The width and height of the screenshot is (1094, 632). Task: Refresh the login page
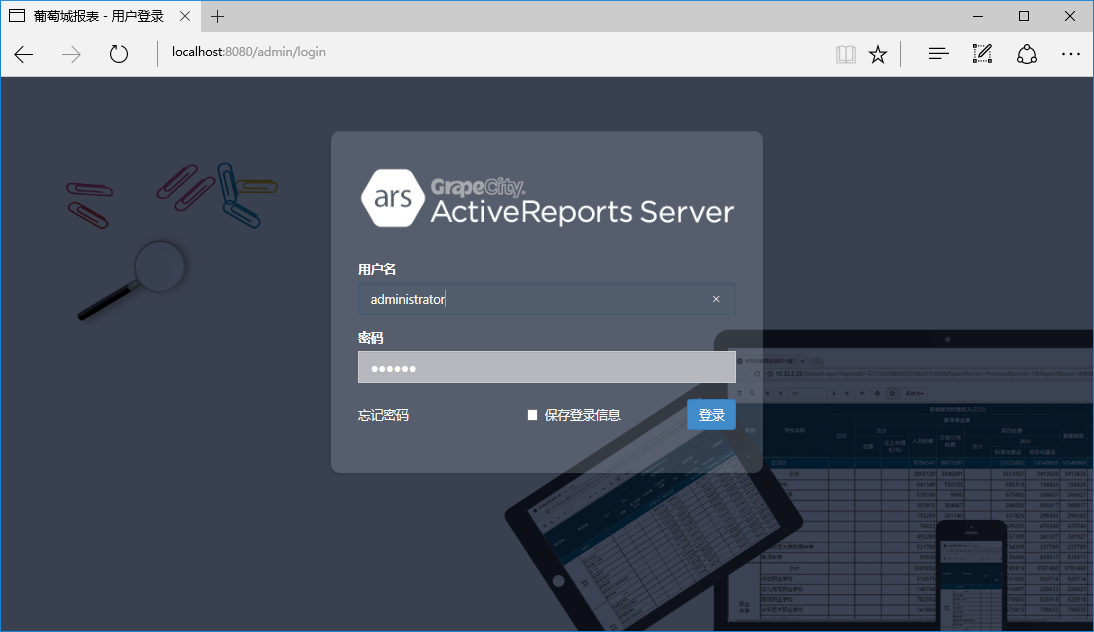click(x=119, y=54)
